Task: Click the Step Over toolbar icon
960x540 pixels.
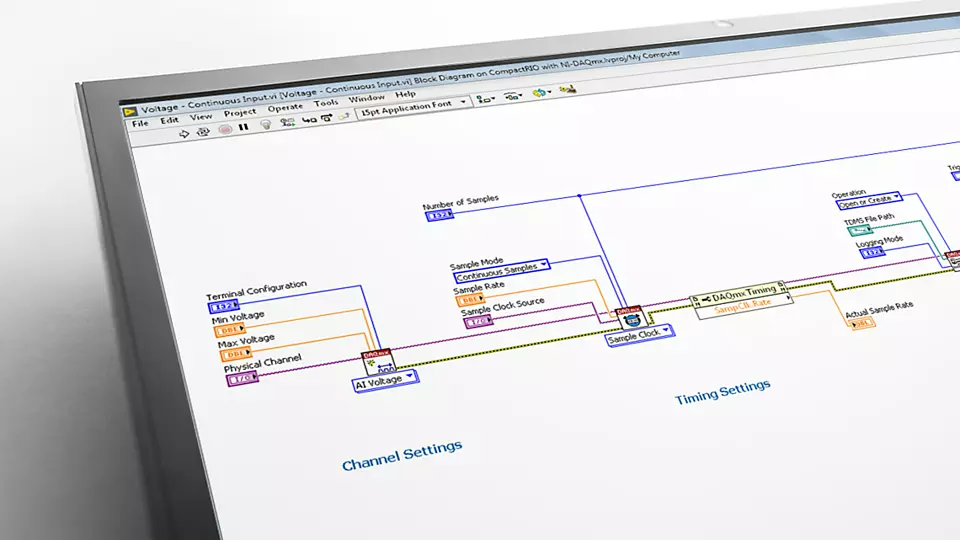Action: (327, 118)
